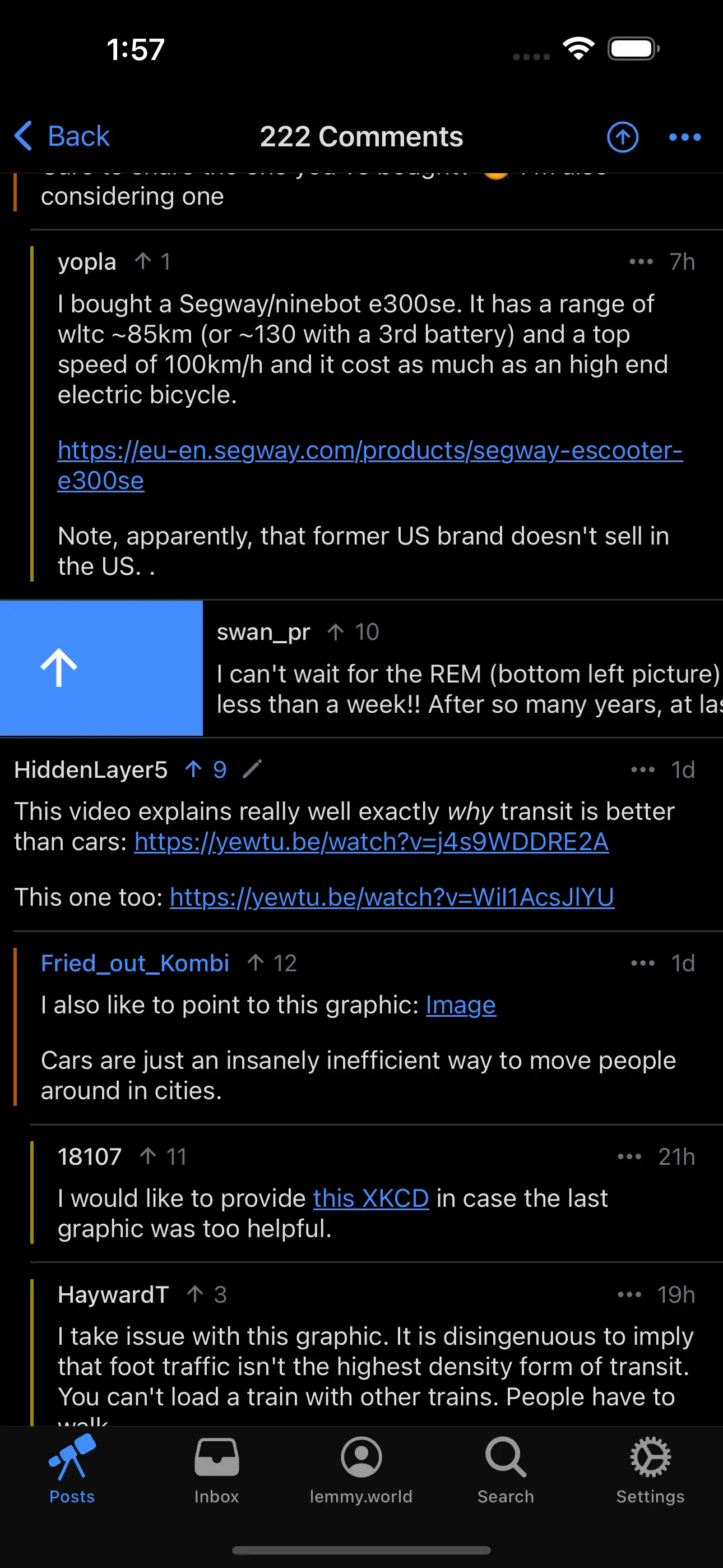Open Search tab magnifier
This screenshot has width=723, height=1568.
coord(505,1469)
